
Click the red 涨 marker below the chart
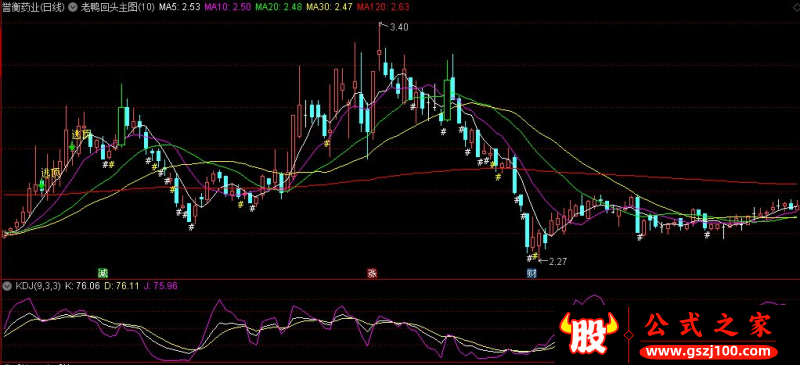pyautogui.click(x=372, y=272)
